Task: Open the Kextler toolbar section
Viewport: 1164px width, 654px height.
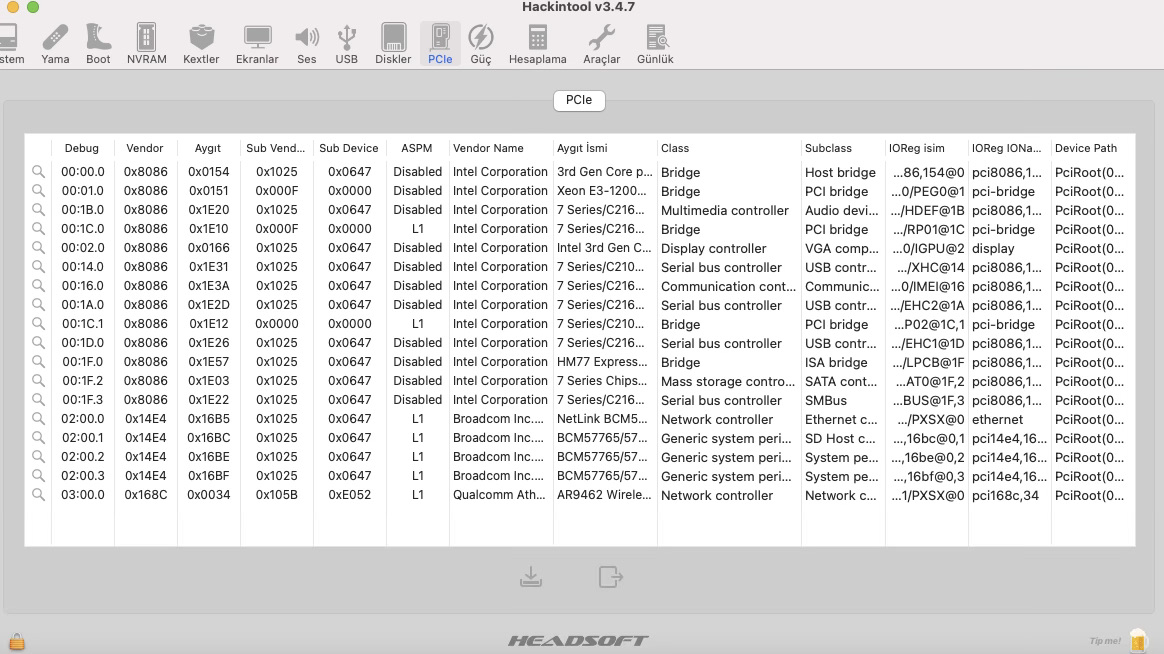Action: 201,44
